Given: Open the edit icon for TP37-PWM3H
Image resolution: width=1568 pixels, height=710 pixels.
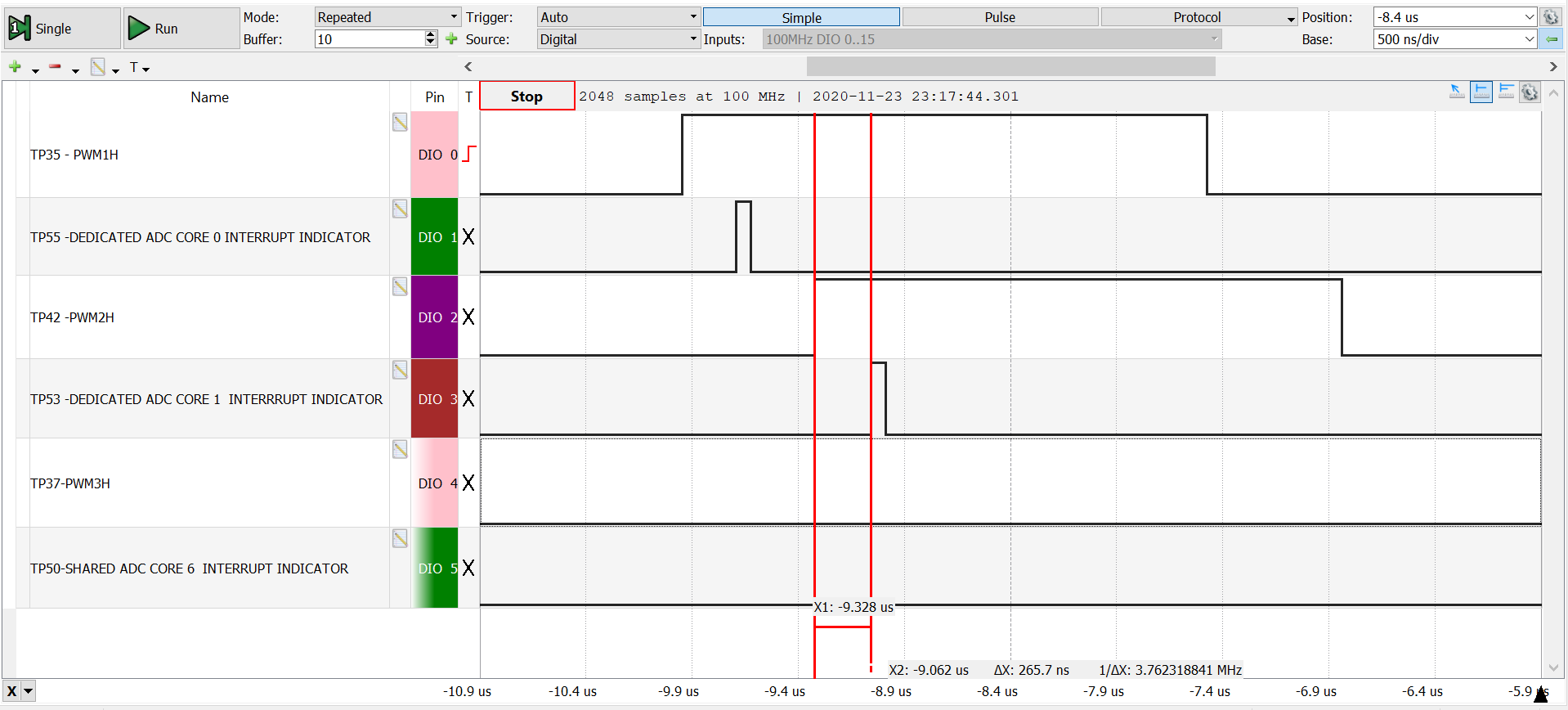Looking at the screenshot, I should click(x=400, y=449).
